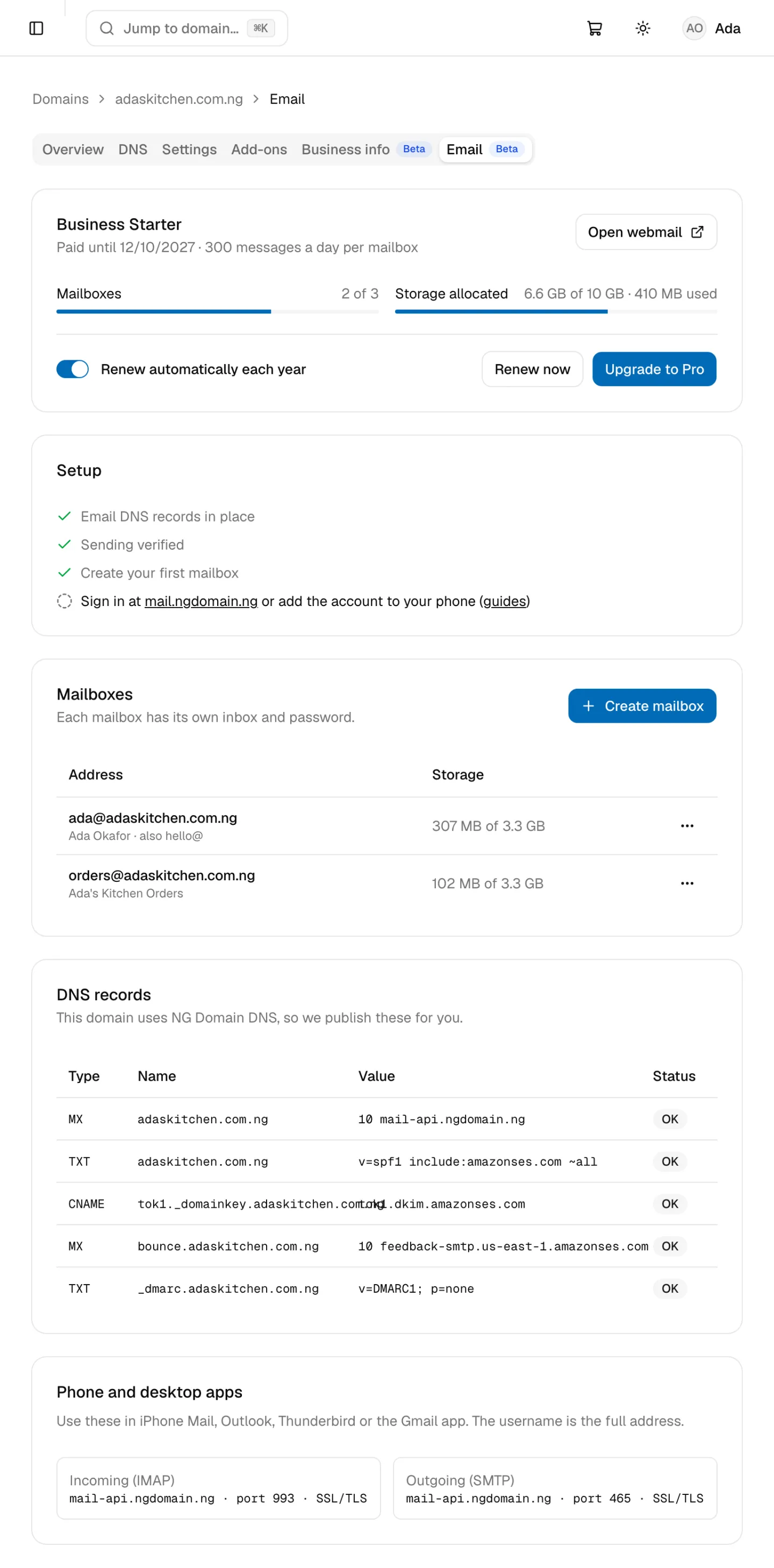Click the Incoming (IMAP) settings box
Image resolution: width=774 pixels, height=1568 pixels.
[x=218, y=1488]
